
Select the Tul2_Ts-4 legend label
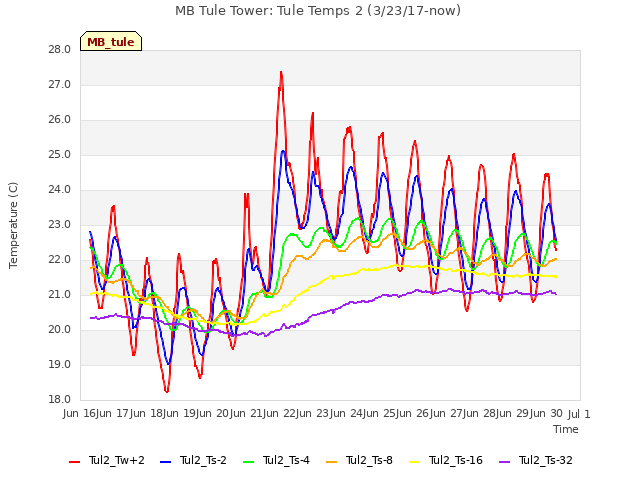click(x=287, y=460)
